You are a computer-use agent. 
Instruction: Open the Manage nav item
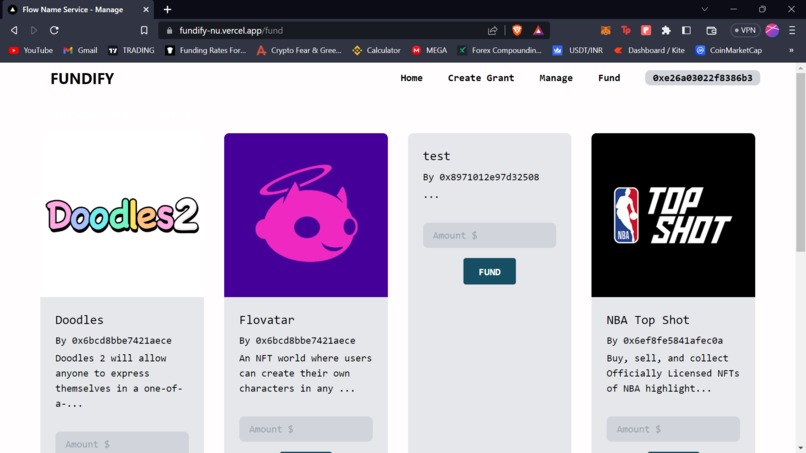[556, 78]
